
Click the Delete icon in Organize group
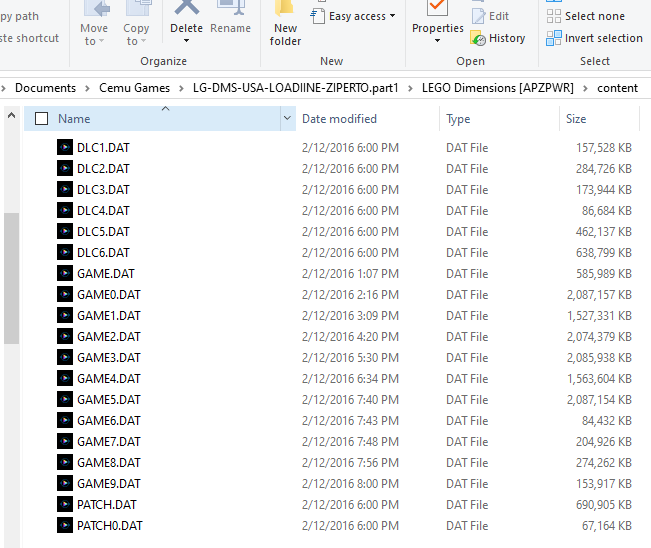(x=186, y=7)
